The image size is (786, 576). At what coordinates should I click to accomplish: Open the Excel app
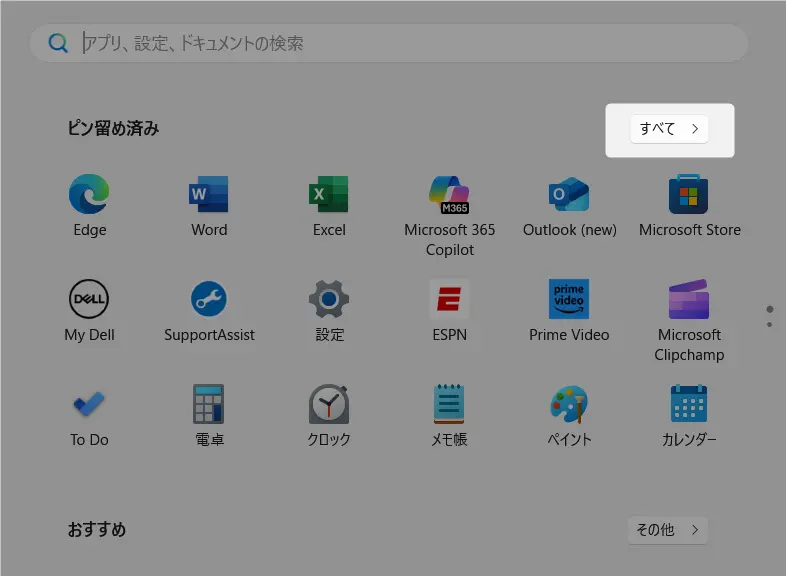(329, 205)
